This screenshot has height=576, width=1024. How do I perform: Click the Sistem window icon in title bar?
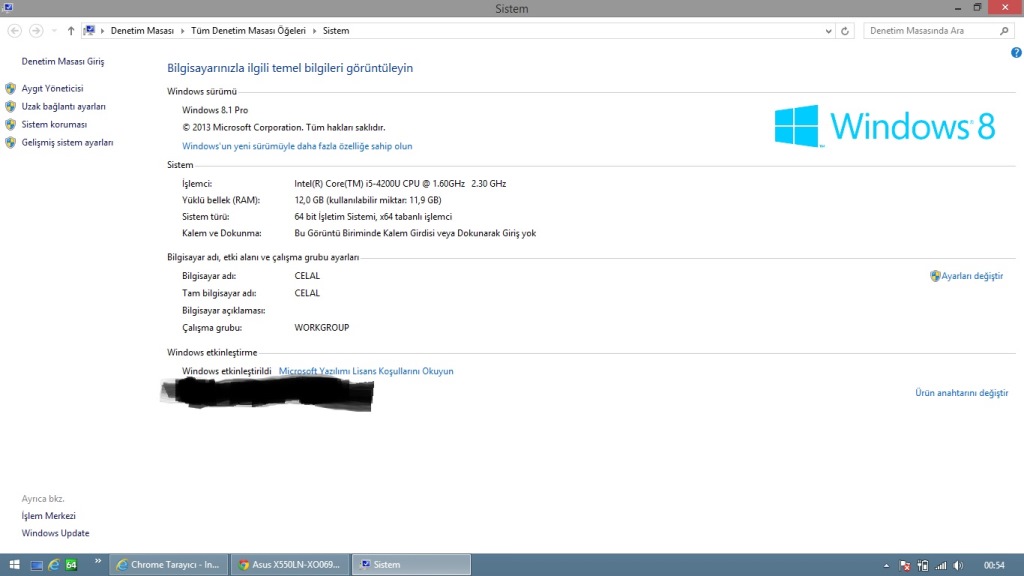(x=8, y=8)
